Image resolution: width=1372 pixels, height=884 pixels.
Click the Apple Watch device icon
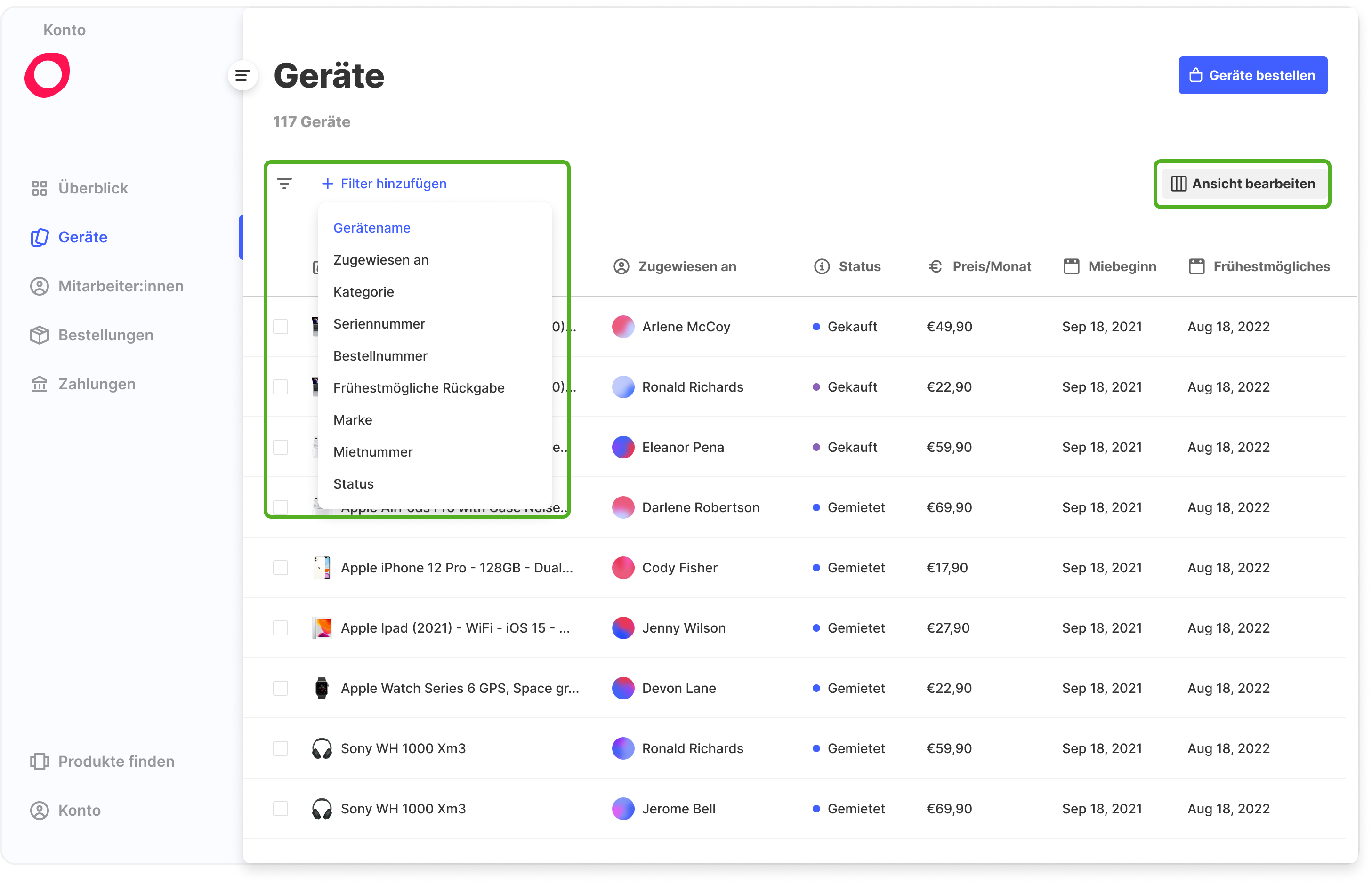(322, 688)
